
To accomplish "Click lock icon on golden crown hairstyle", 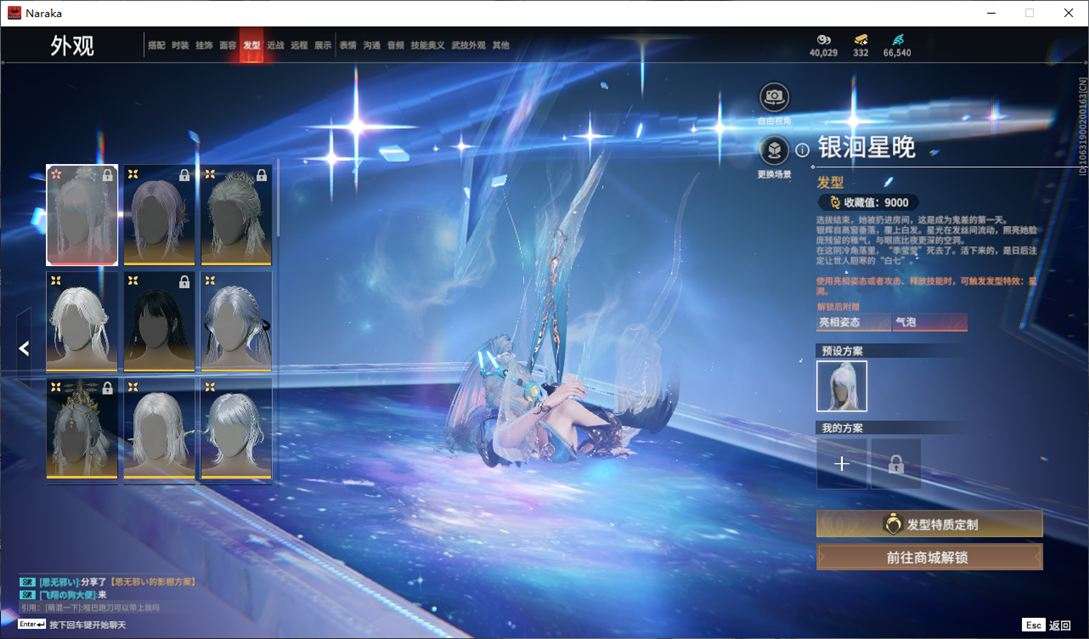I will point(107,388).
